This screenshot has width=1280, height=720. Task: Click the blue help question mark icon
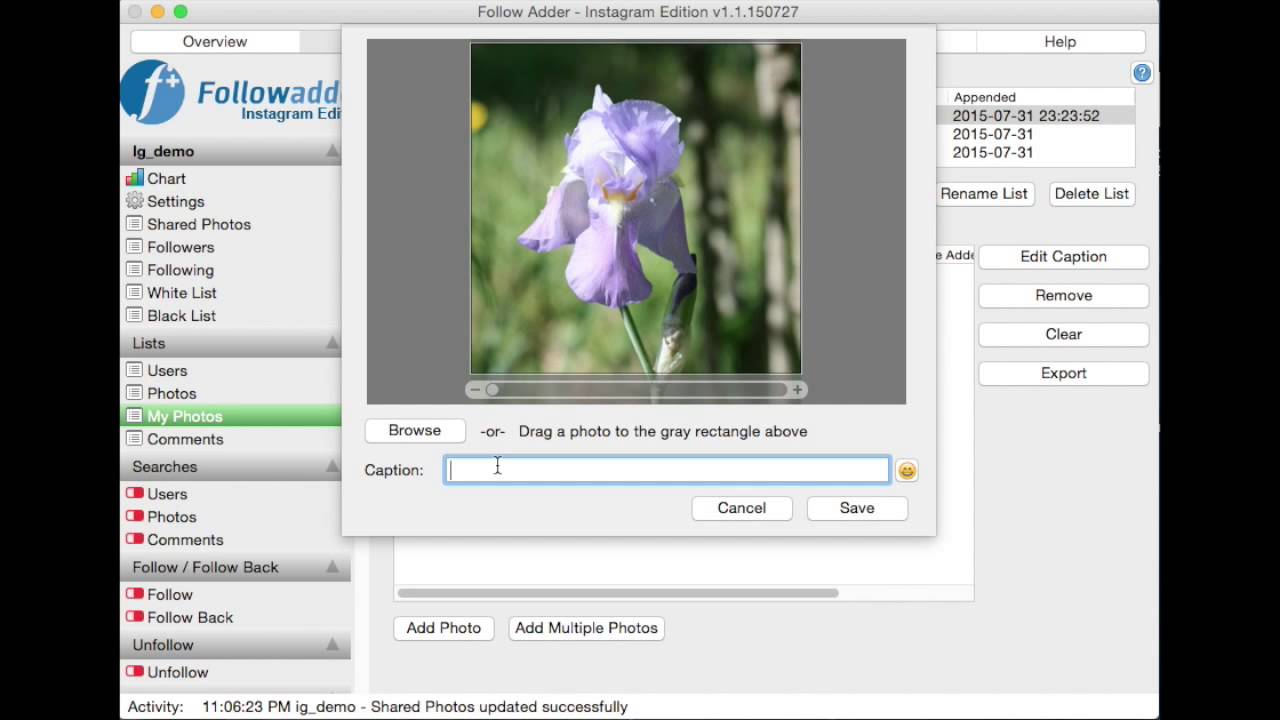coord(1142,73)
